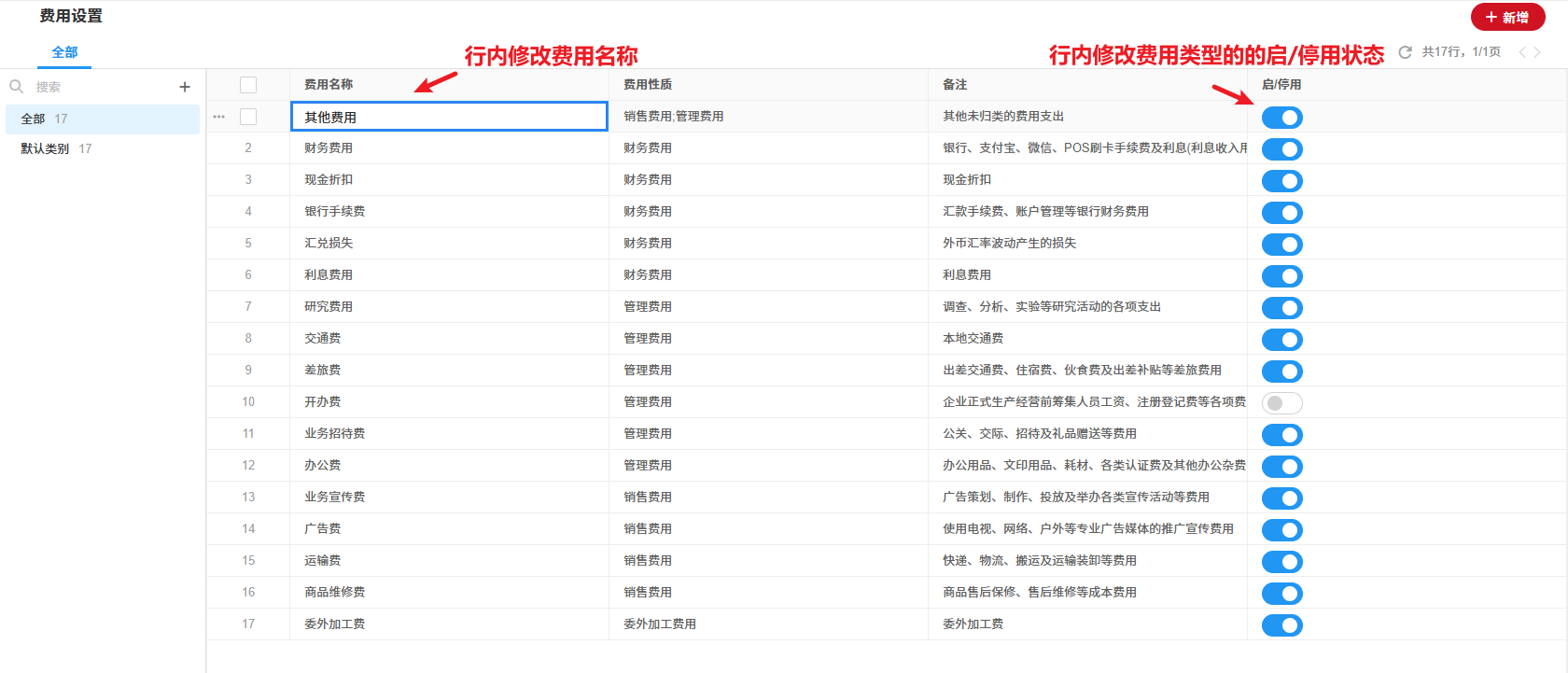Turn off the 银行手续费 switch
This screenshot has height=673, width=1568.
[1282, 213]
